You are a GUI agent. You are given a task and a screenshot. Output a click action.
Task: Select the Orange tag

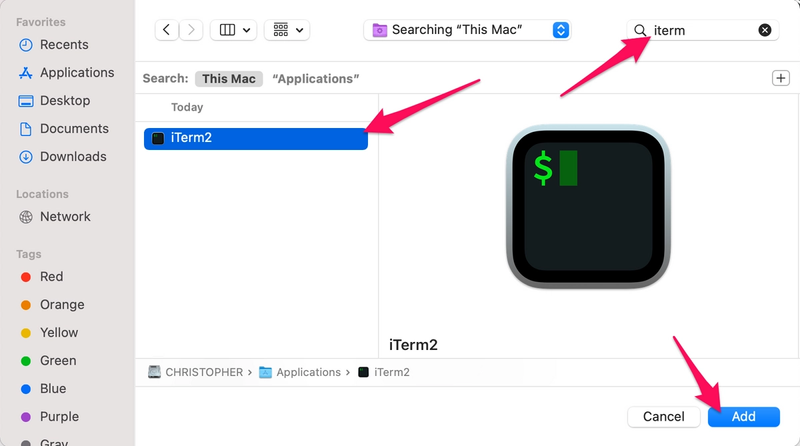click(x=62, y=305)
